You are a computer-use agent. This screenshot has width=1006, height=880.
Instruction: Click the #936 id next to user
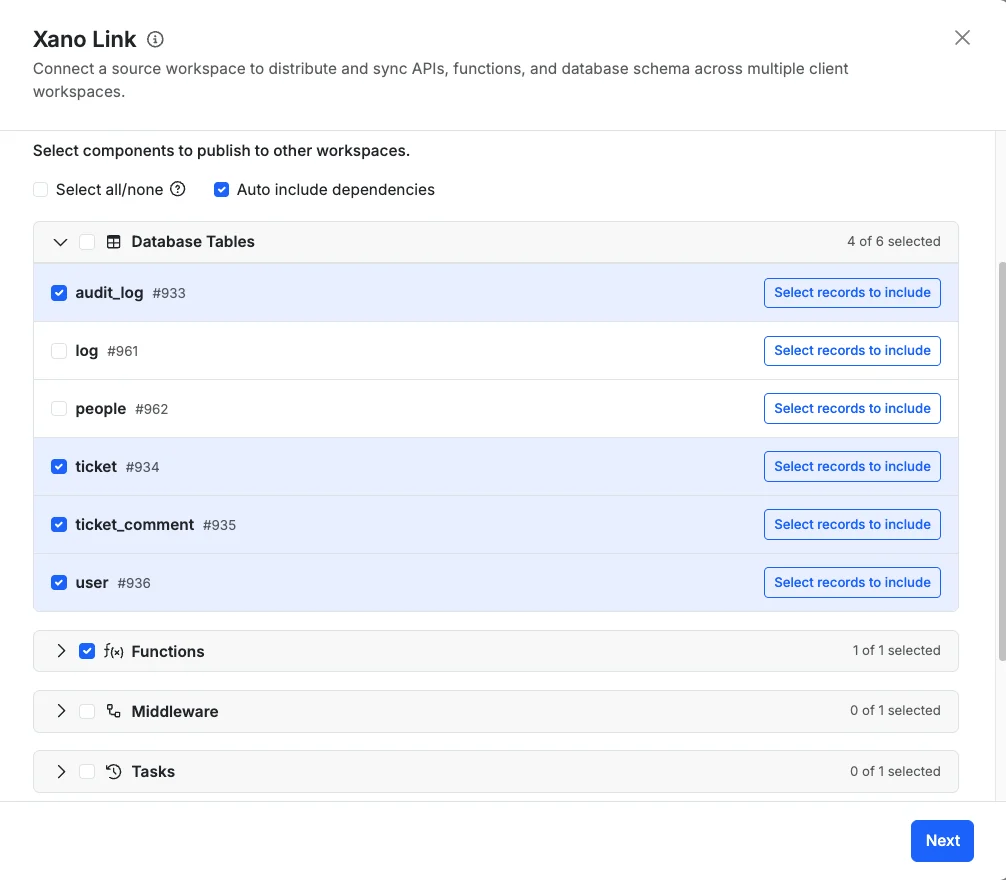134,583
